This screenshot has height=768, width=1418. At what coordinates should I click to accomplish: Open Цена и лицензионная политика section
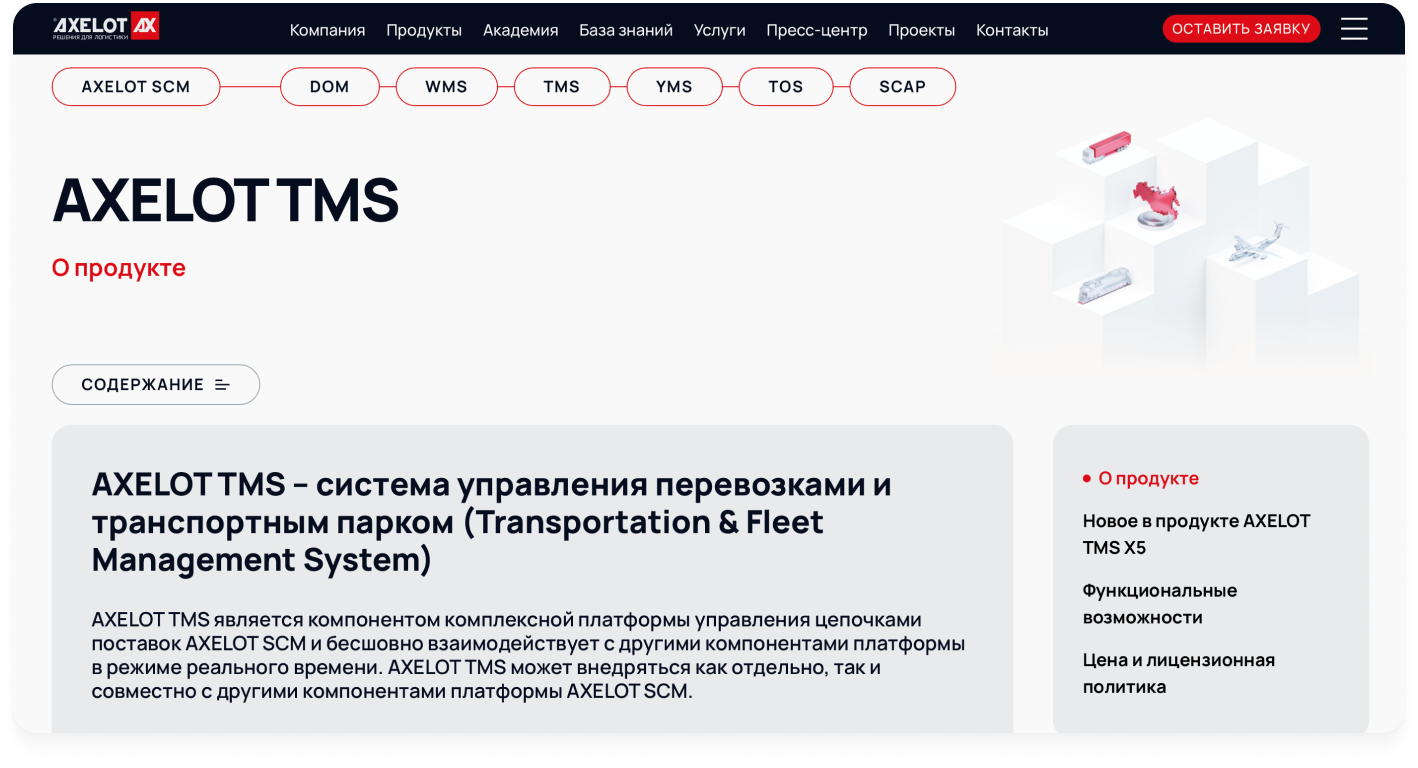tap(1178, 673)
